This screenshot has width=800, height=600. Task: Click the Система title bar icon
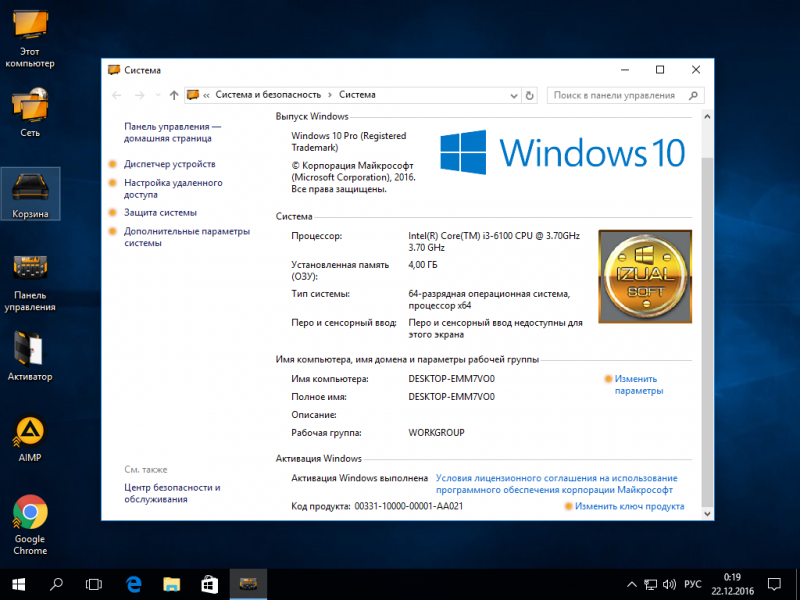click(114, 70)
